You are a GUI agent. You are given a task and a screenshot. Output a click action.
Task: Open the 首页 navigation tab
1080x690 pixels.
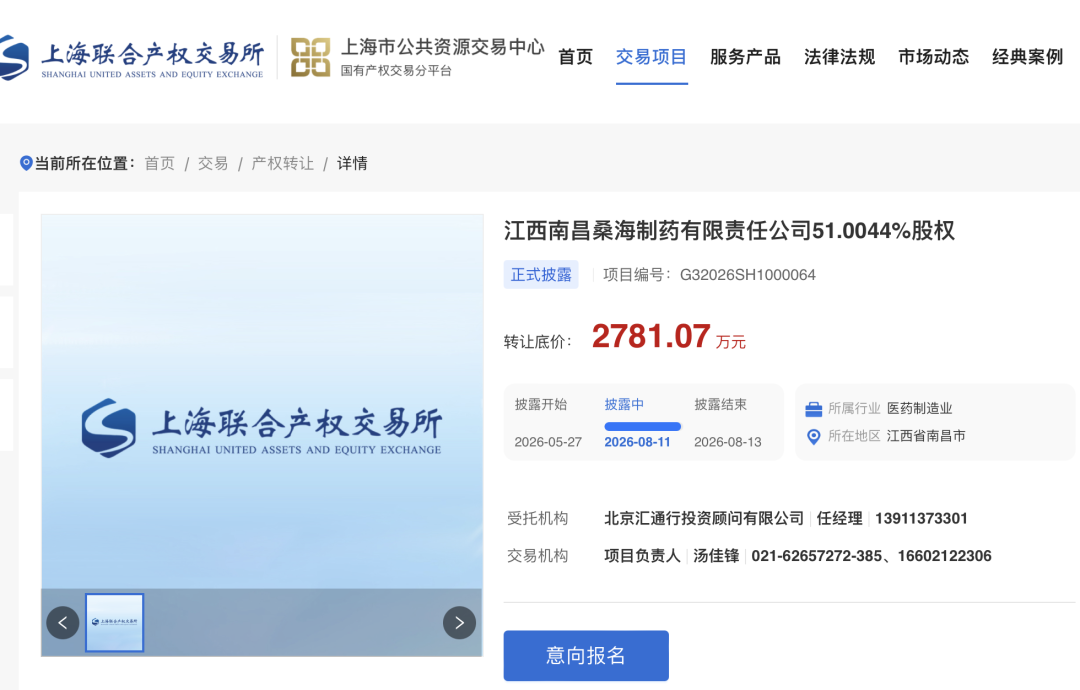point(575,56)
